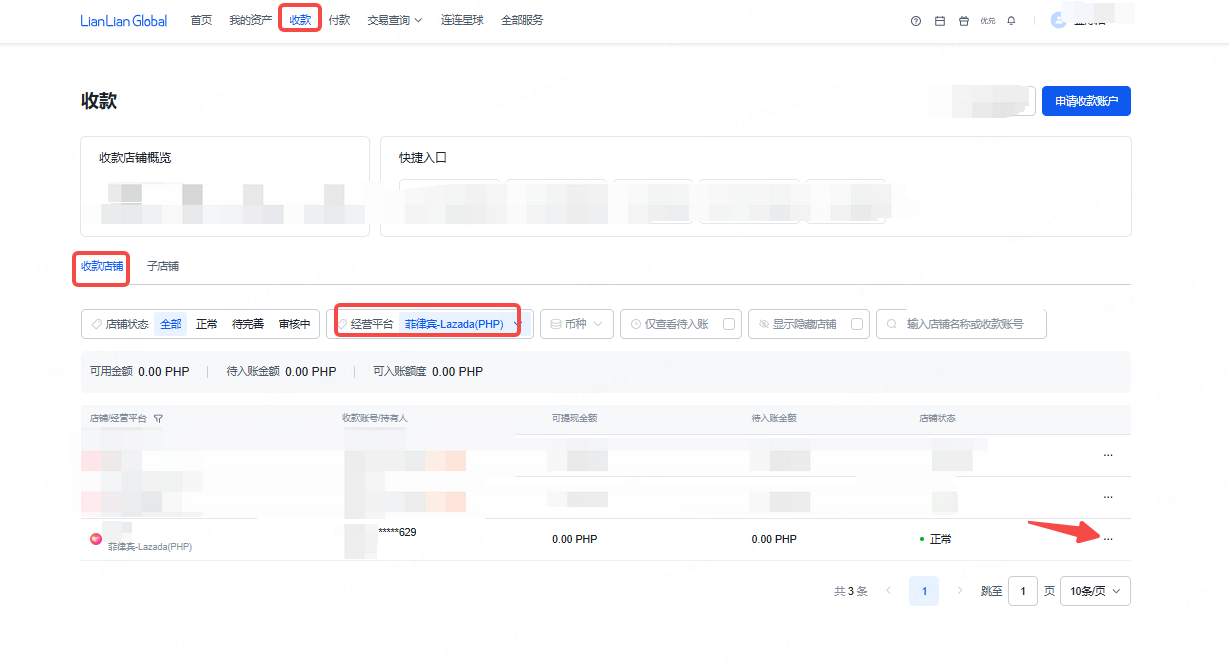Select 正常 store status filter
The width and height of the screenshot is (1229, 663).
click(x=207, y=324)
